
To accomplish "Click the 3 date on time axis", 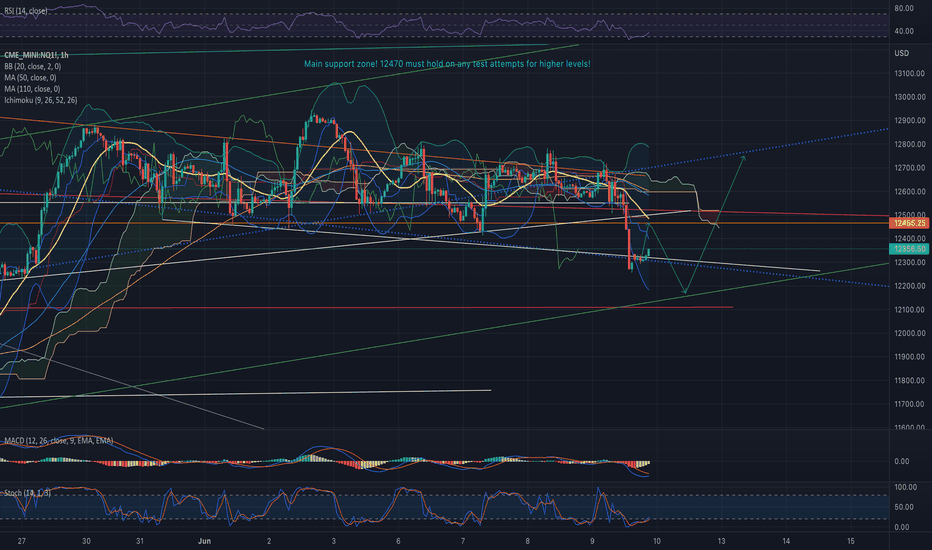I will pos(333,541).
